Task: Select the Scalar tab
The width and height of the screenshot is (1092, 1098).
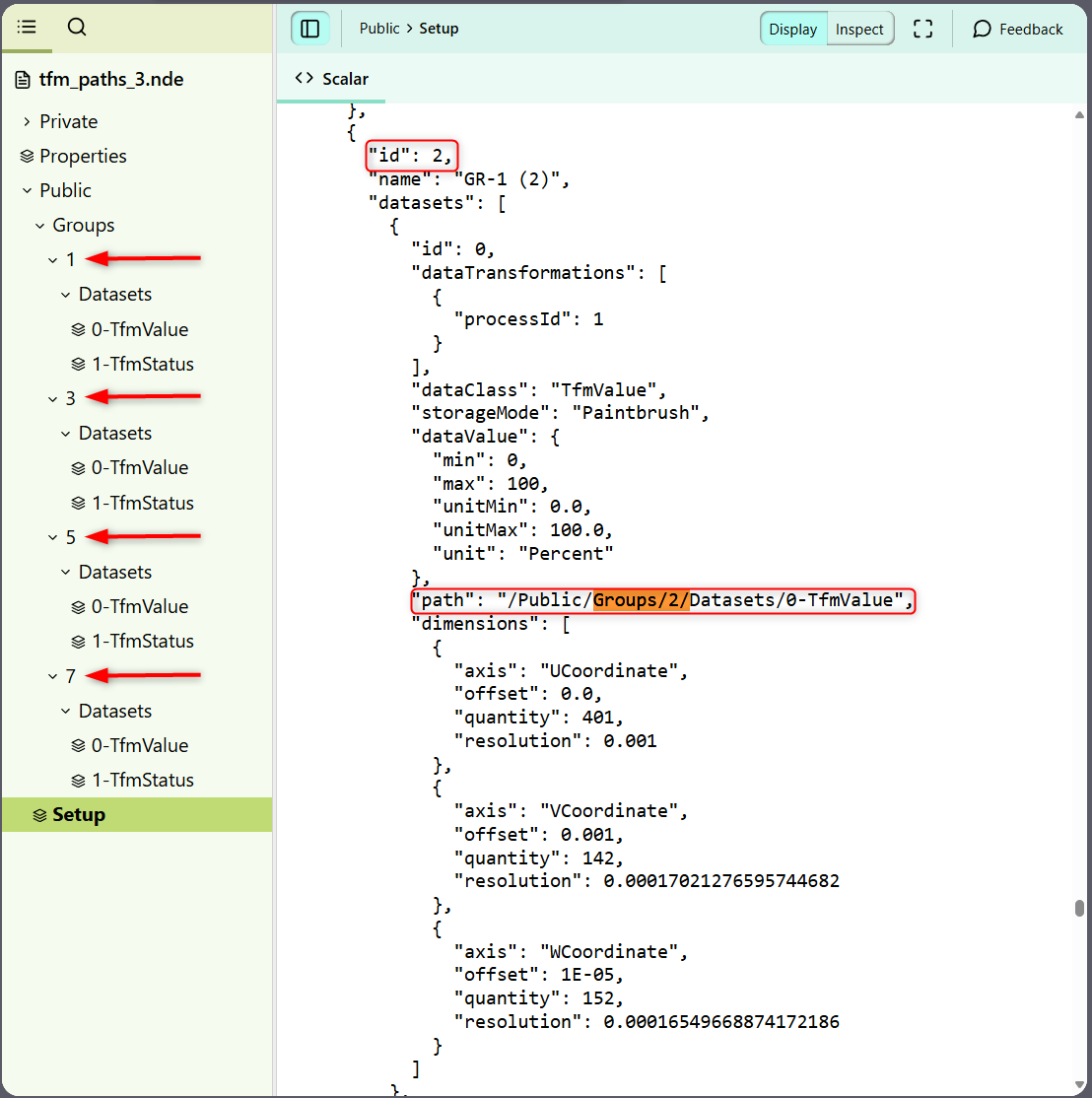Action: [332, 79]
